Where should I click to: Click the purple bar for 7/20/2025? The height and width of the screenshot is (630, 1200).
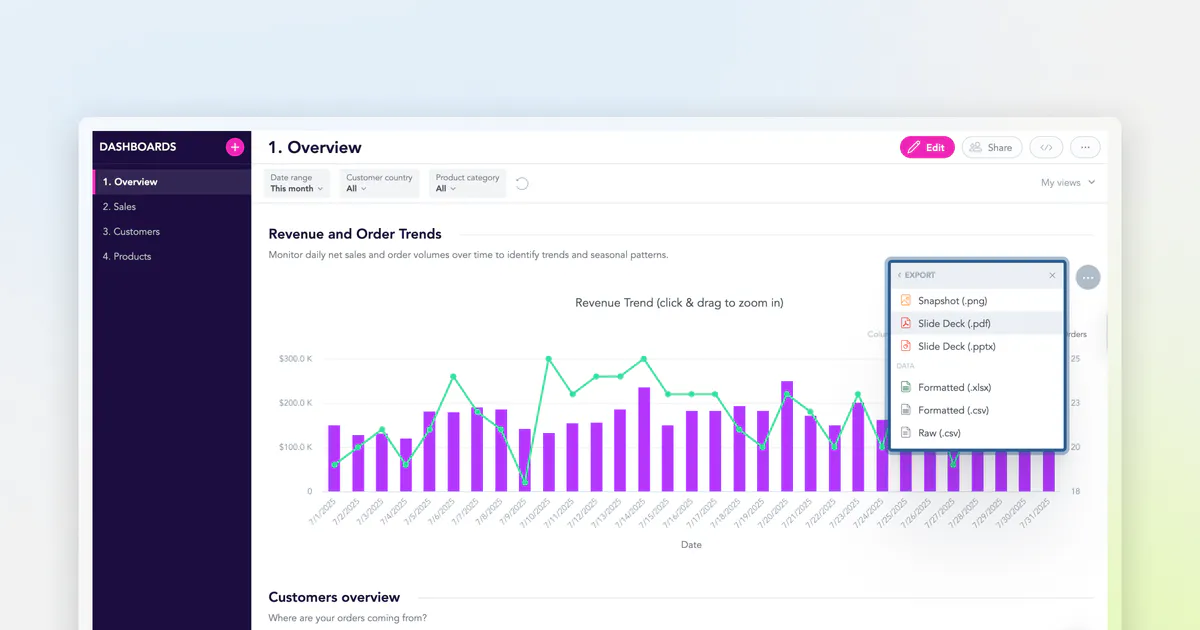click(787, 436)
